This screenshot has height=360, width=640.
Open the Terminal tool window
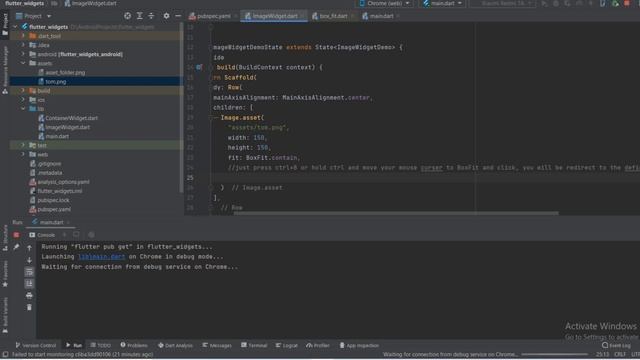coord(254,345)
